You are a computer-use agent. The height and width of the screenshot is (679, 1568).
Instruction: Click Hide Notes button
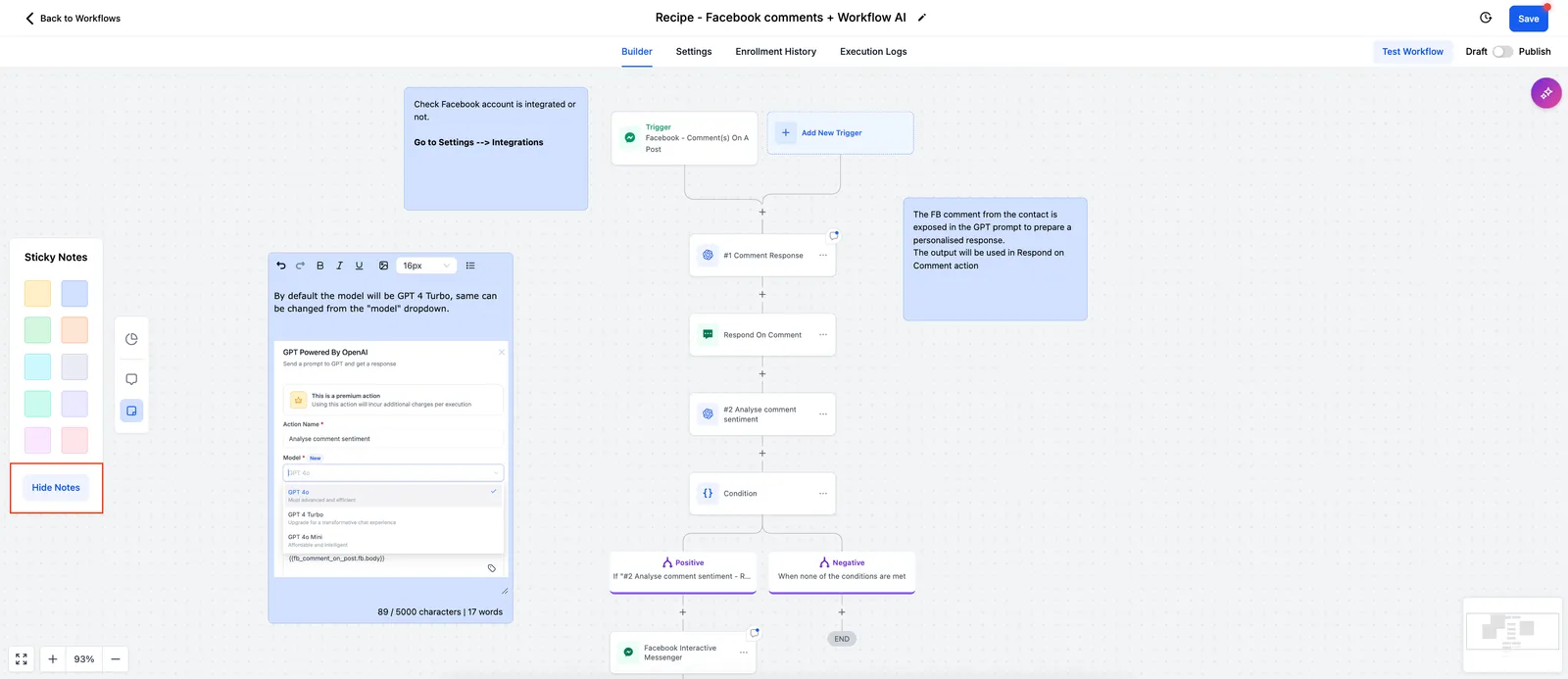56,487
